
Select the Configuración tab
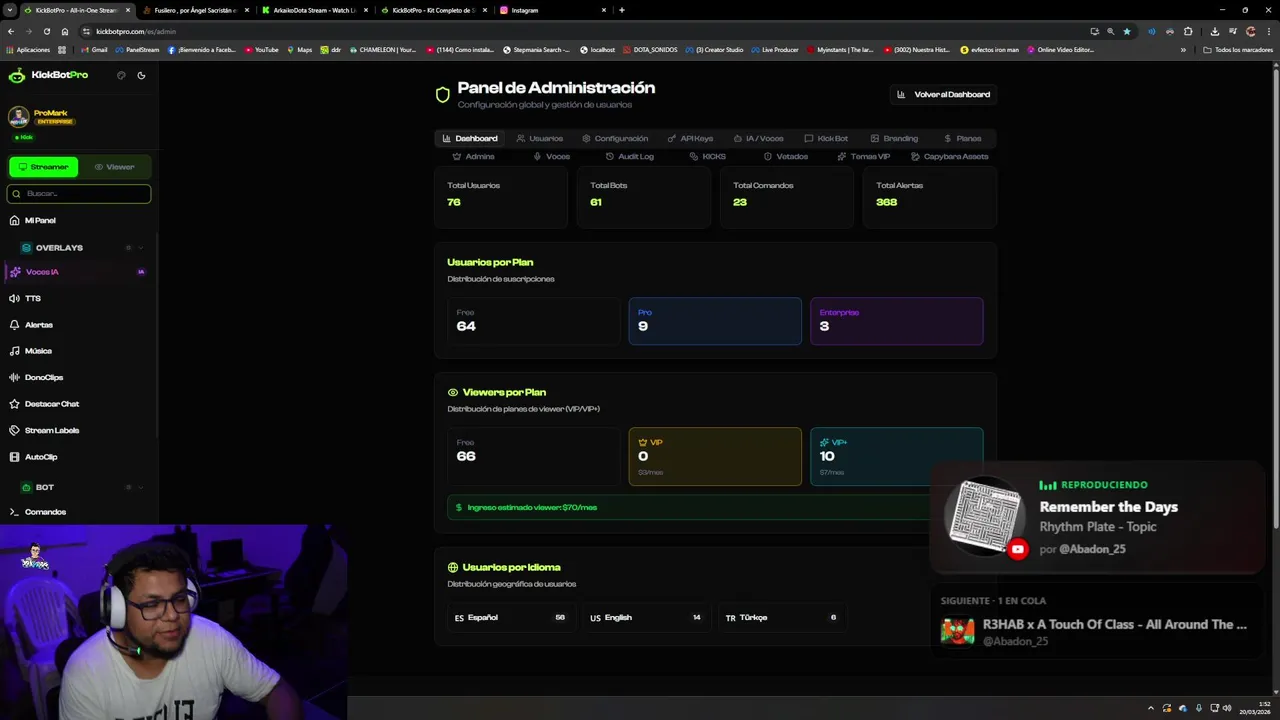[615, 138]
